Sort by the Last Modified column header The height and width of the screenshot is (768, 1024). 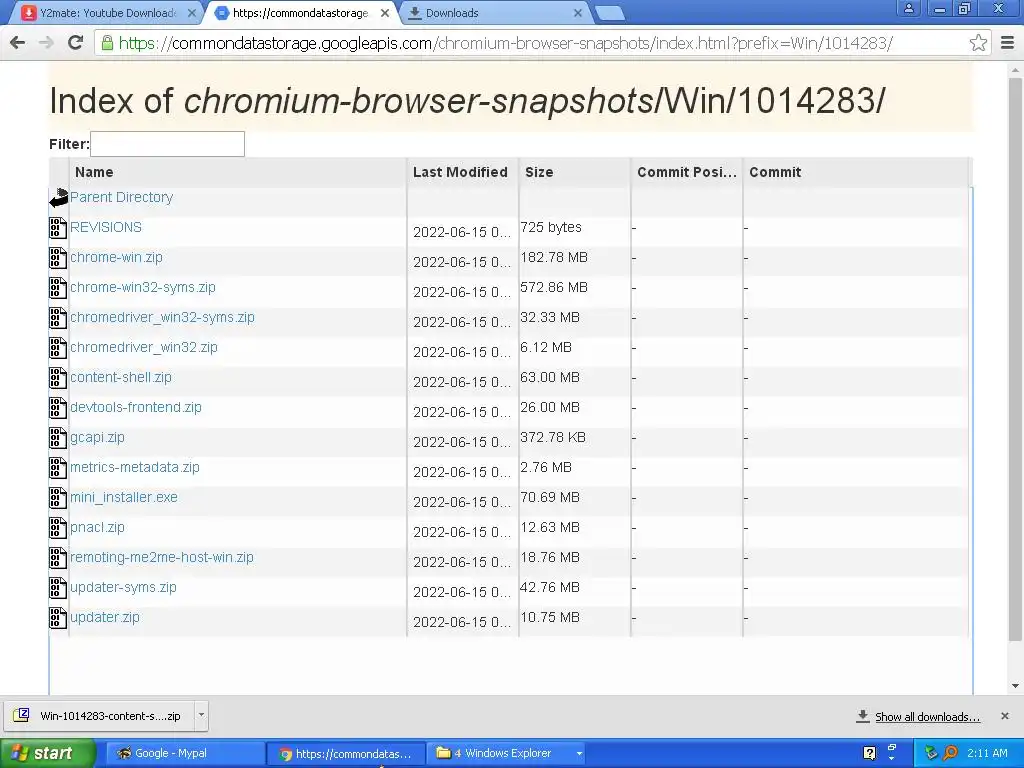(462, 172)
